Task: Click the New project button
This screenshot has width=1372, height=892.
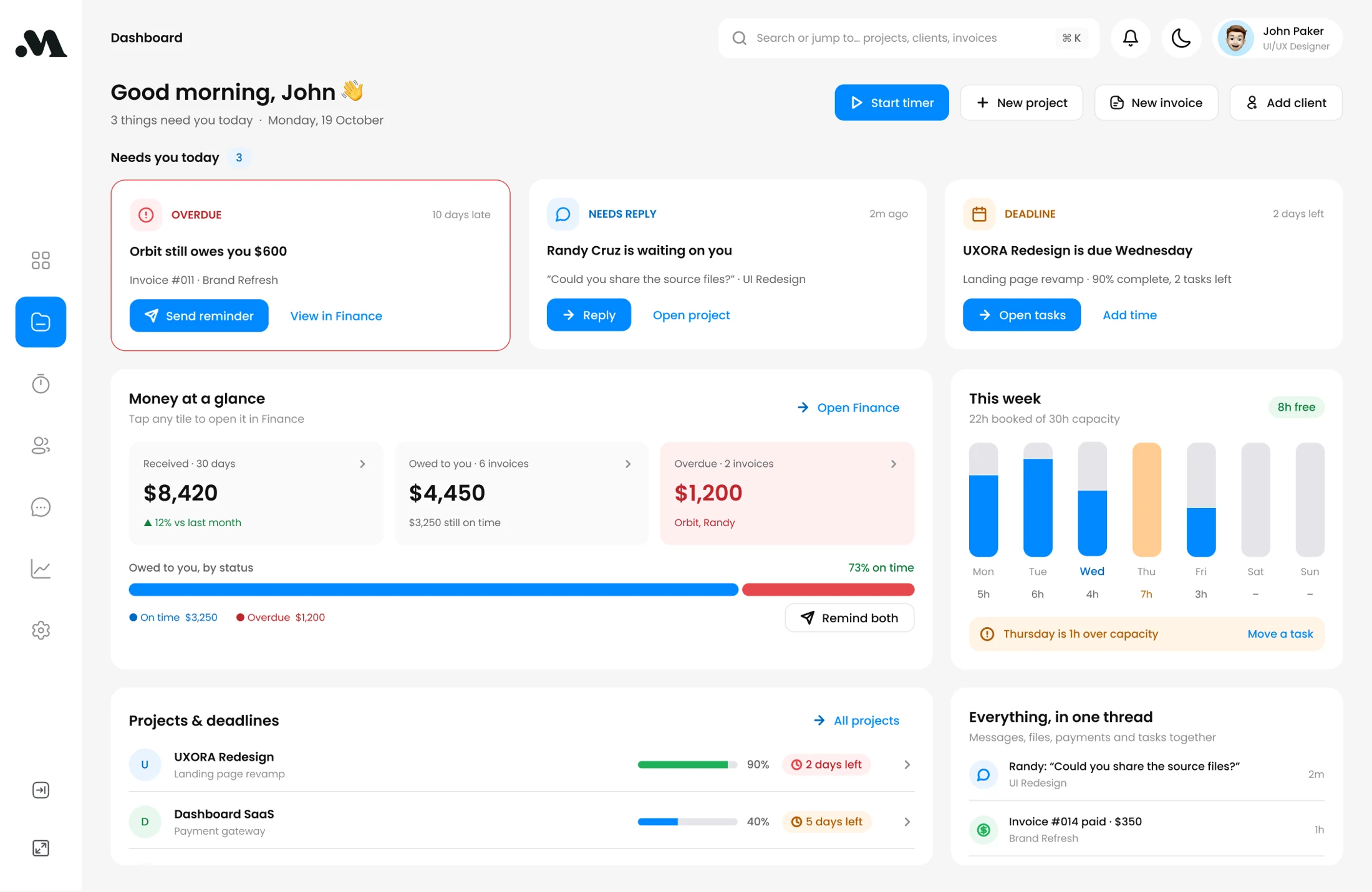Action: 1022,103
